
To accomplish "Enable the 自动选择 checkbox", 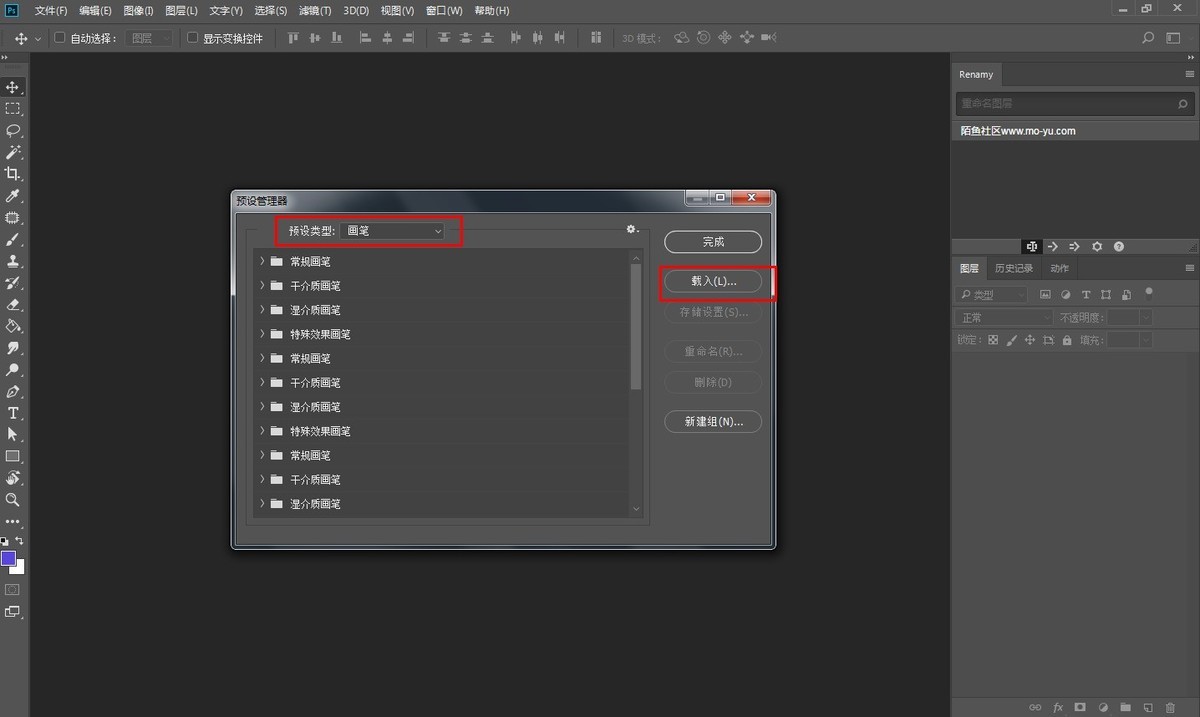I will click(59, 38).
